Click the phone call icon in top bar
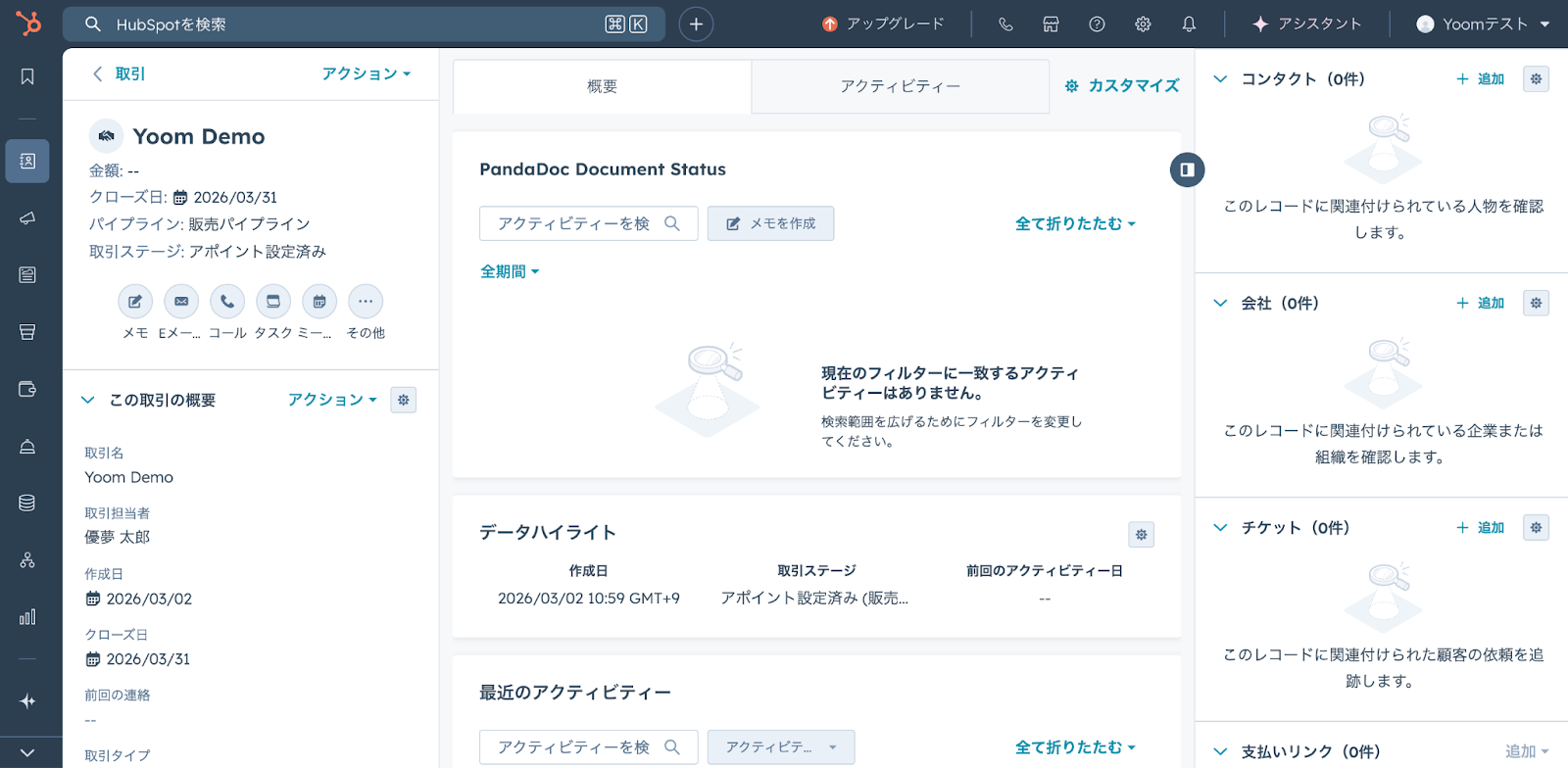This screenshot has width=1568, height=768. pos(1005,24)
